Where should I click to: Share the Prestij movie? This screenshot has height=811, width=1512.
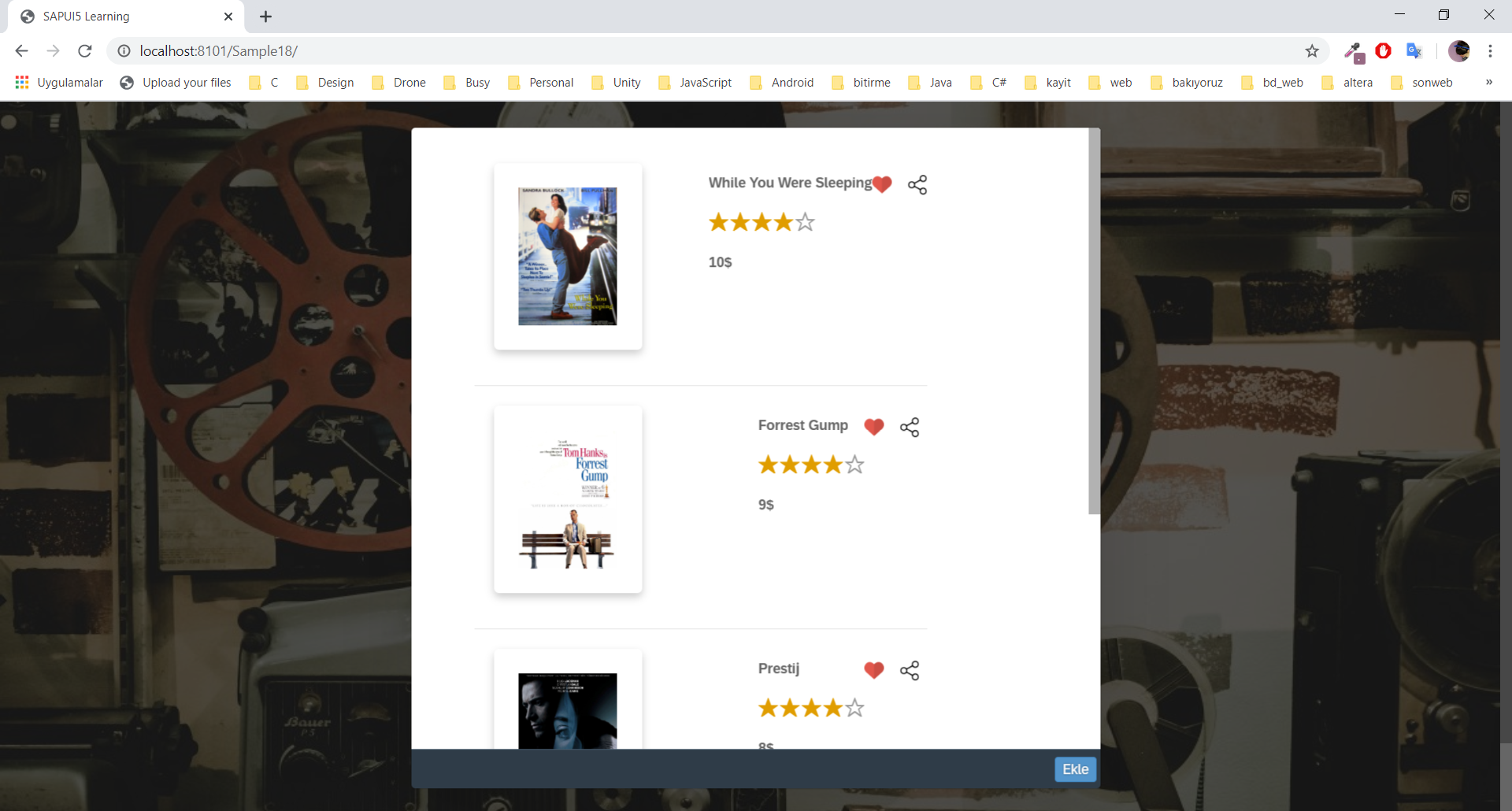[910, 670]
